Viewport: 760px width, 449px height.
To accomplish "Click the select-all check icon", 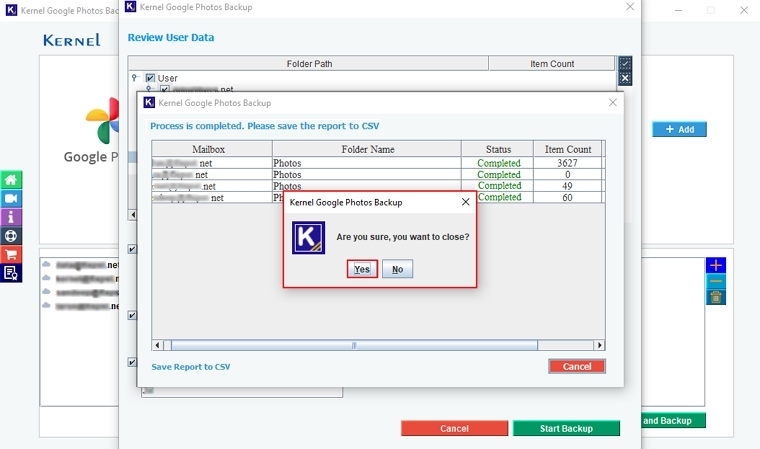I will point(625,64).
